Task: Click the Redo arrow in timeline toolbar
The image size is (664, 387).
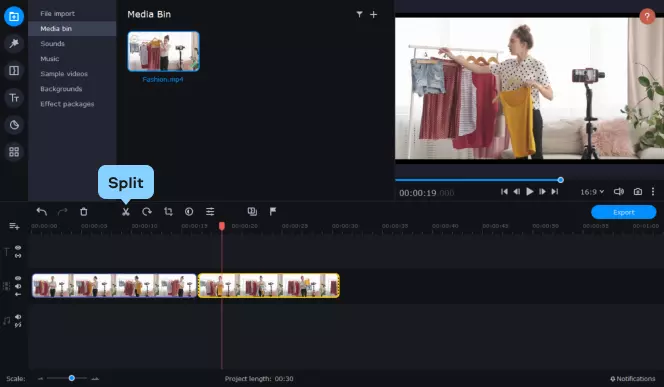Action: pyautogui.click(x=62, y=211)
